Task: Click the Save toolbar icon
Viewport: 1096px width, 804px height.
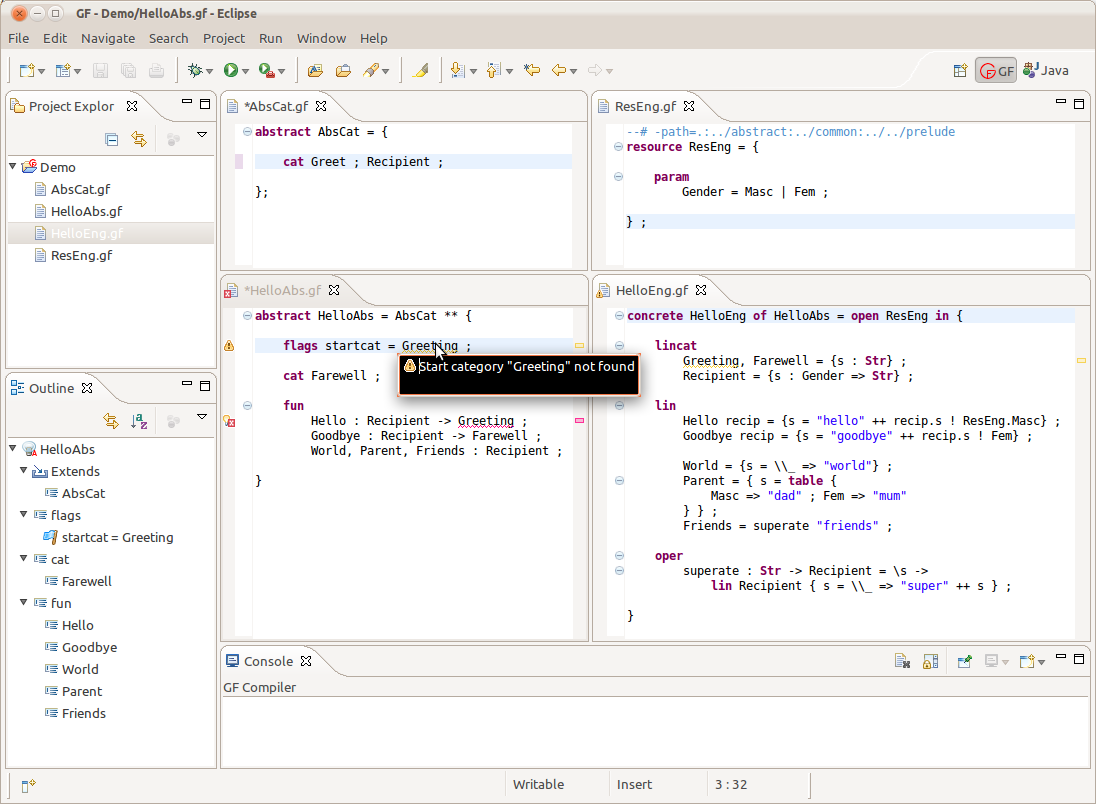Action: click(100, 70)
